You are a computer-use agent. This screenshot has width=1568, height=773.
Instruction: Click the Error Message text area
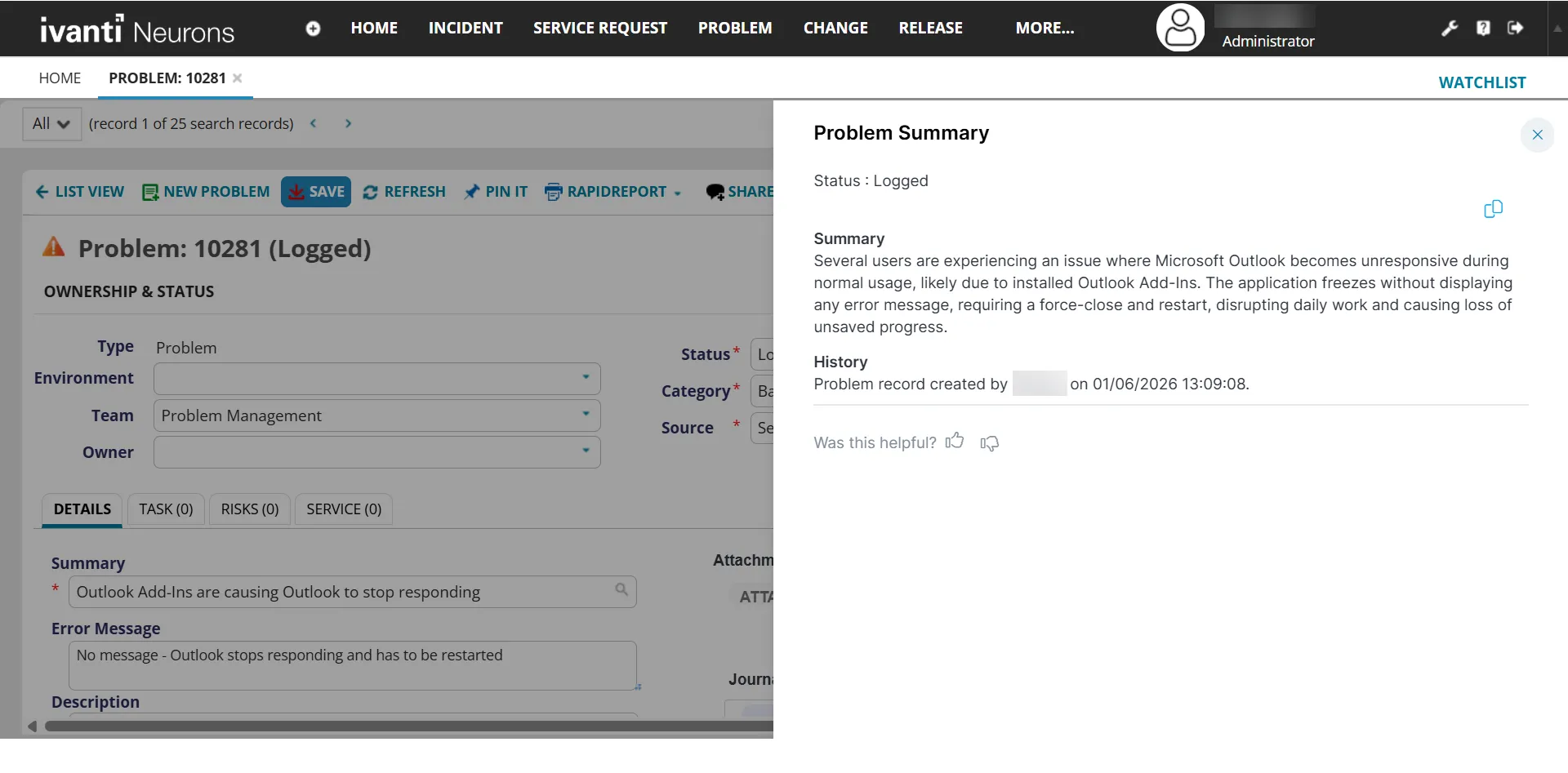(353, 665)
